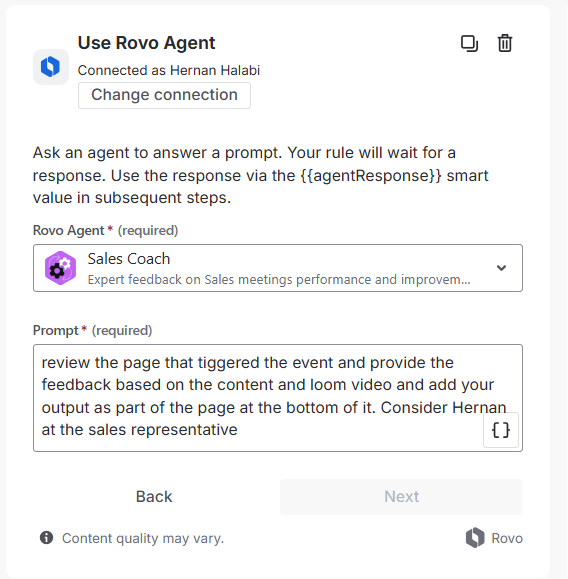The width and height of the screenshot is (568, 579).
Task: Click the info icon near Content quality notice
Action: click(47, 538)
